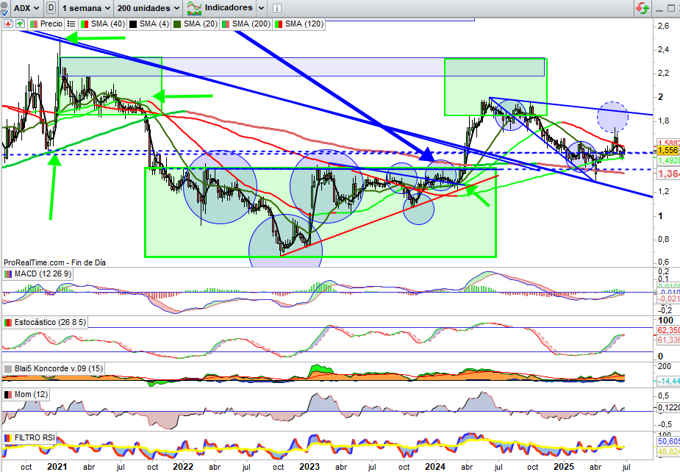
Task: Click the 2022 year label on time axis
Action: coord(183,466)
